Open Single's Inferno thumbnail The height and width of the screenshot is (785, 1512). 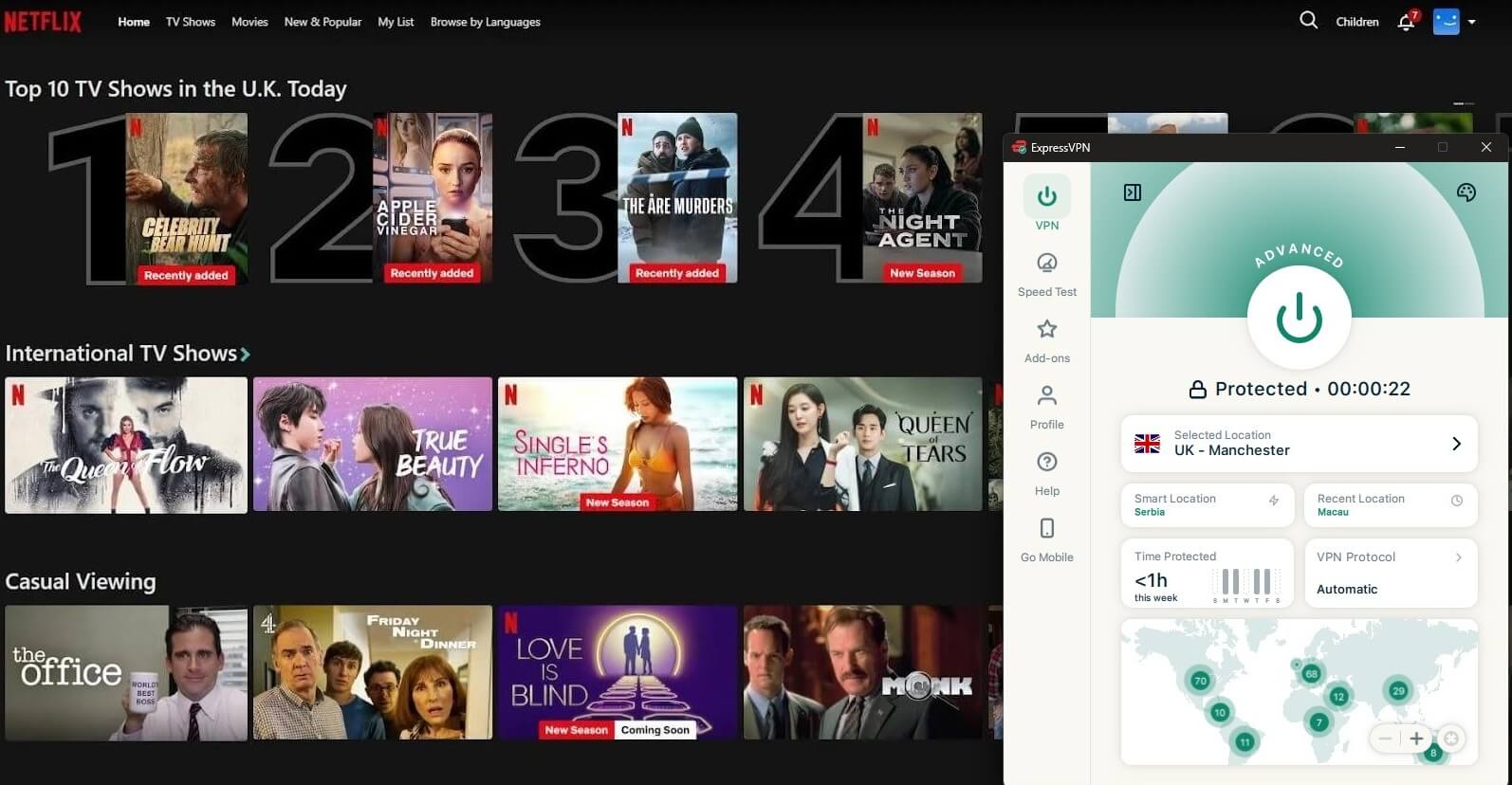pos(618,444)
